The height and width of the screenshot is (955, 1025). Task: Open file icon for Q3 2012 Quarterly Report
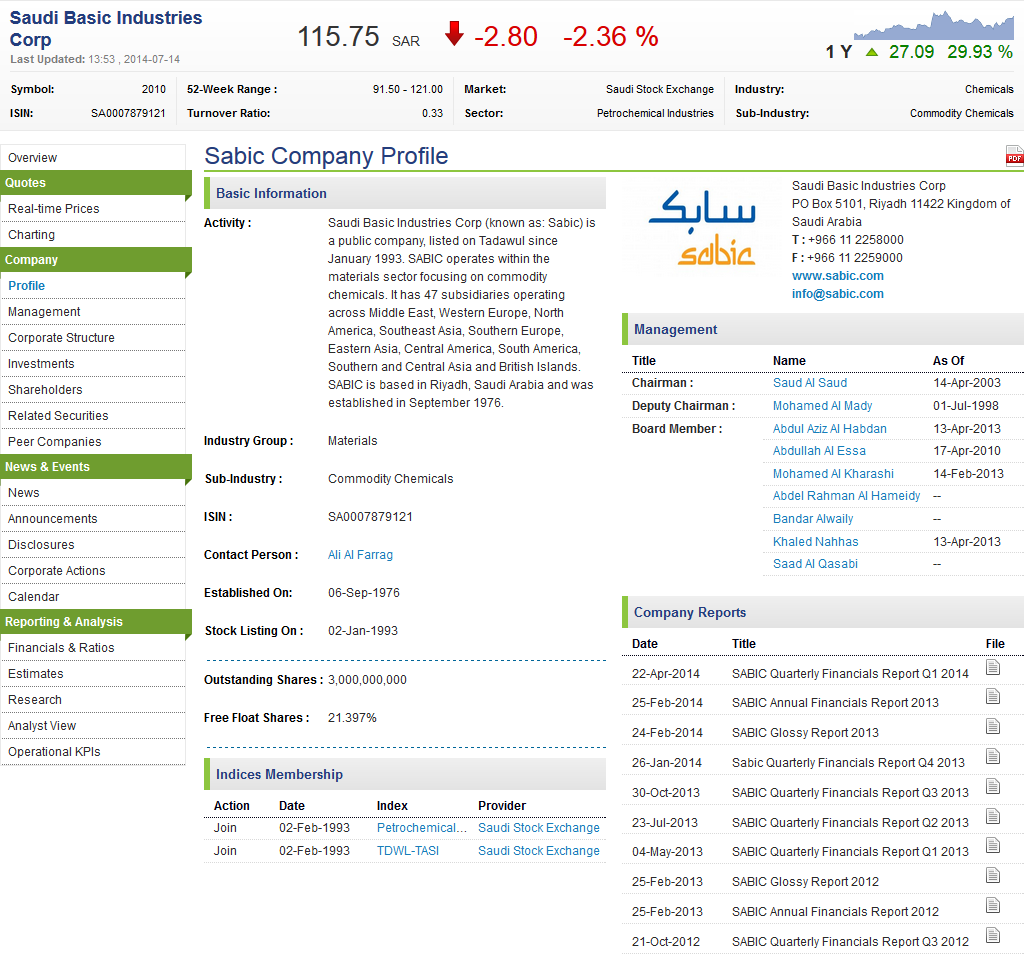tap(993, 935)
